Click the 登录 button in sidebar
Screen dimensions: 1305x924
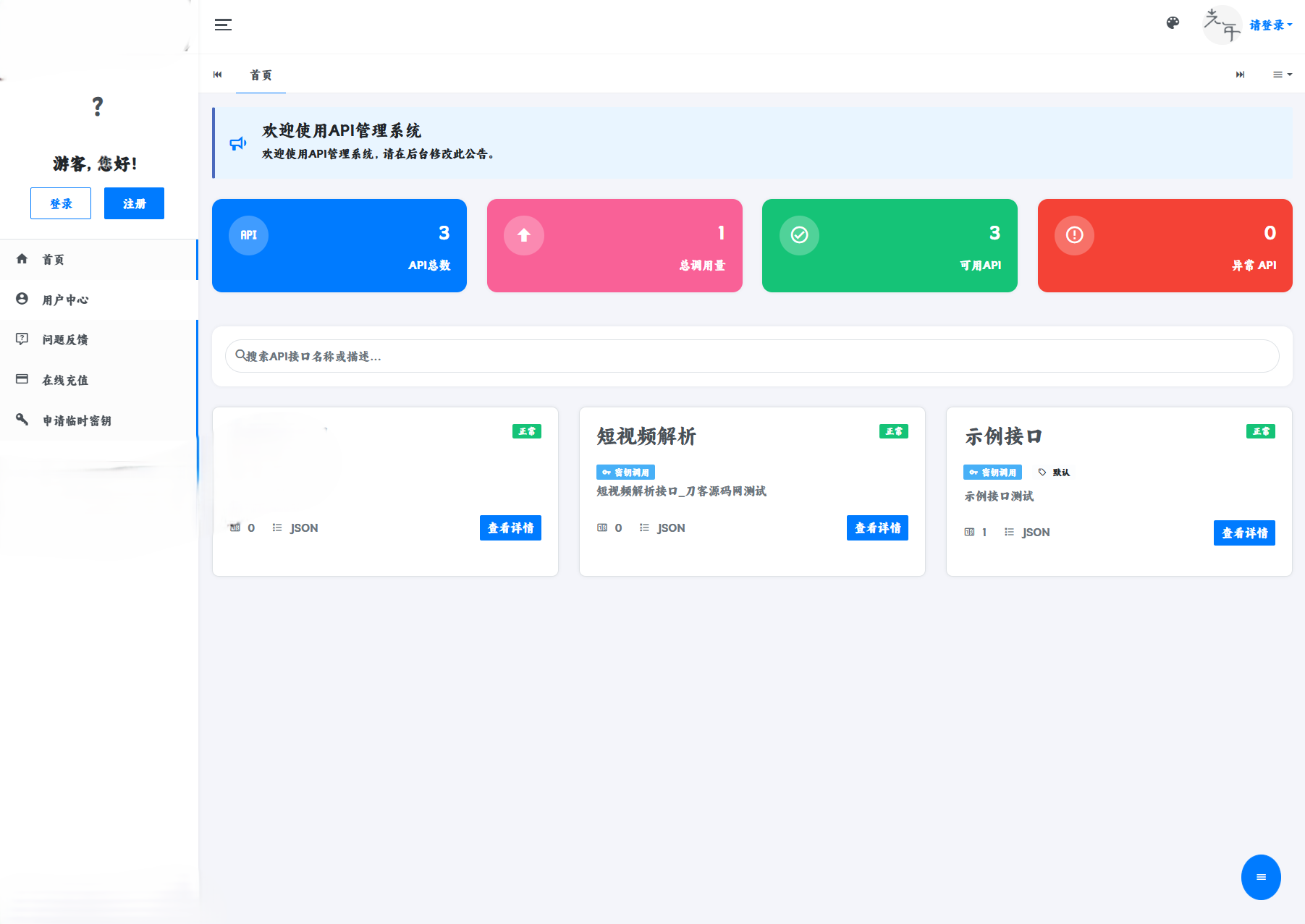point(61,203)
